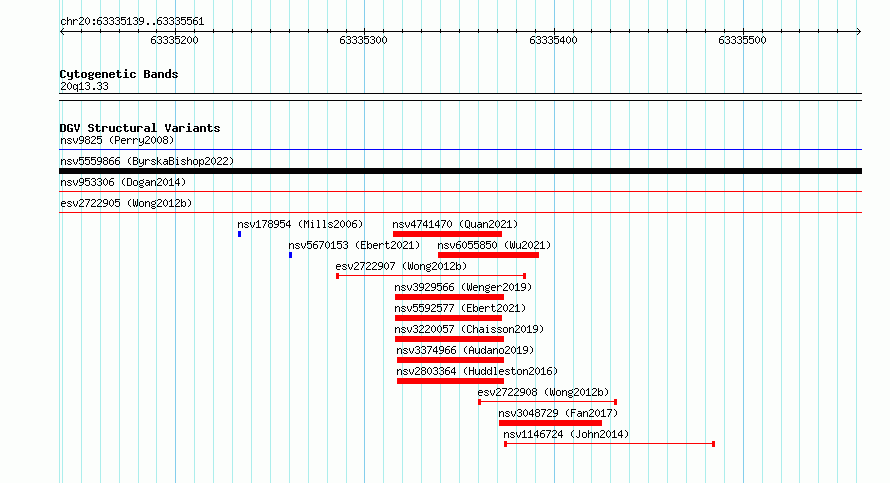Click the 63335200 ruler position
Screen dimensions: 890x483
[x=174, y=40]
